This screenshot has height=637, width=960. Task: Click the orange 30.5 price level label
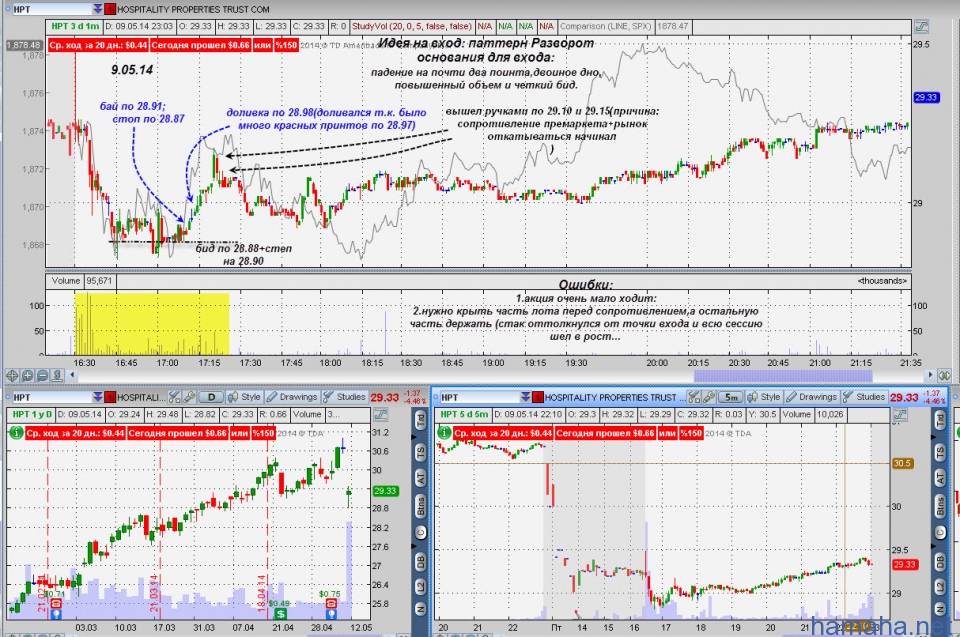point(902,463)
